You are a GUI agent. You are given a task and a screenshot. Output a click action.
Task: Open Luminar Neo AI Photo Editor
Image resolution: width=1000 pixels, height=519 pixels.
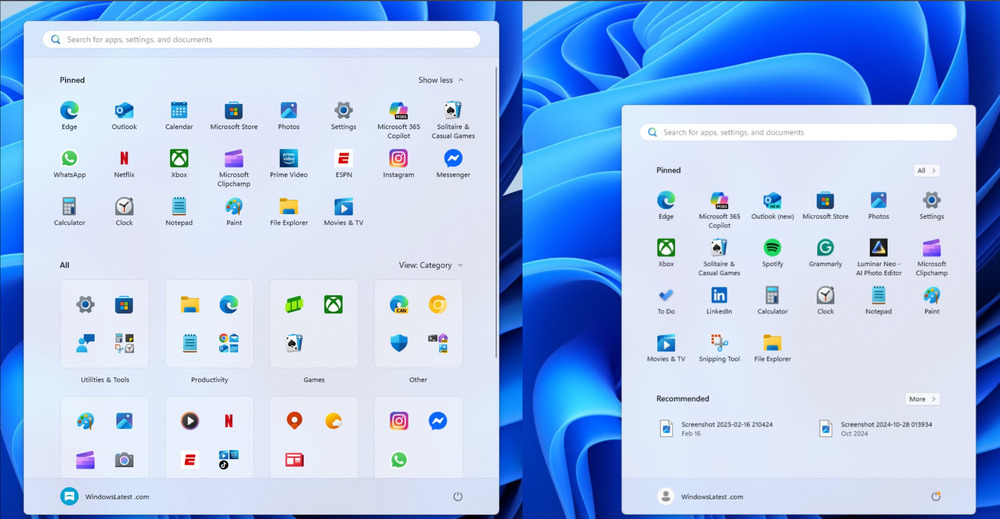[x=879, y=257]
